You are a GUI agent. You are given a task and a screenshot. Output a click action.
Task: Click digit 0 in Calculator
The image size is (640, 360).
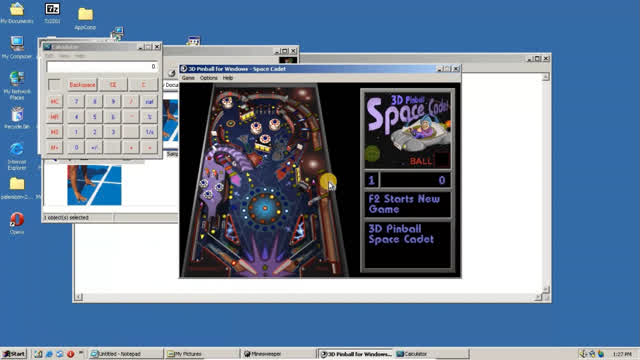[76, 147]
